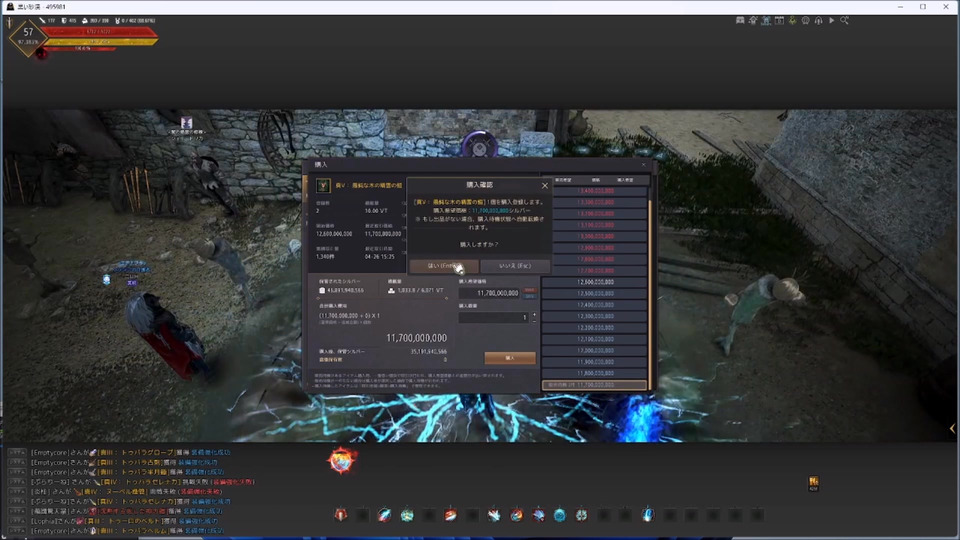
Task: Focus the purchase quantity field
Action: tap(493, 318)
